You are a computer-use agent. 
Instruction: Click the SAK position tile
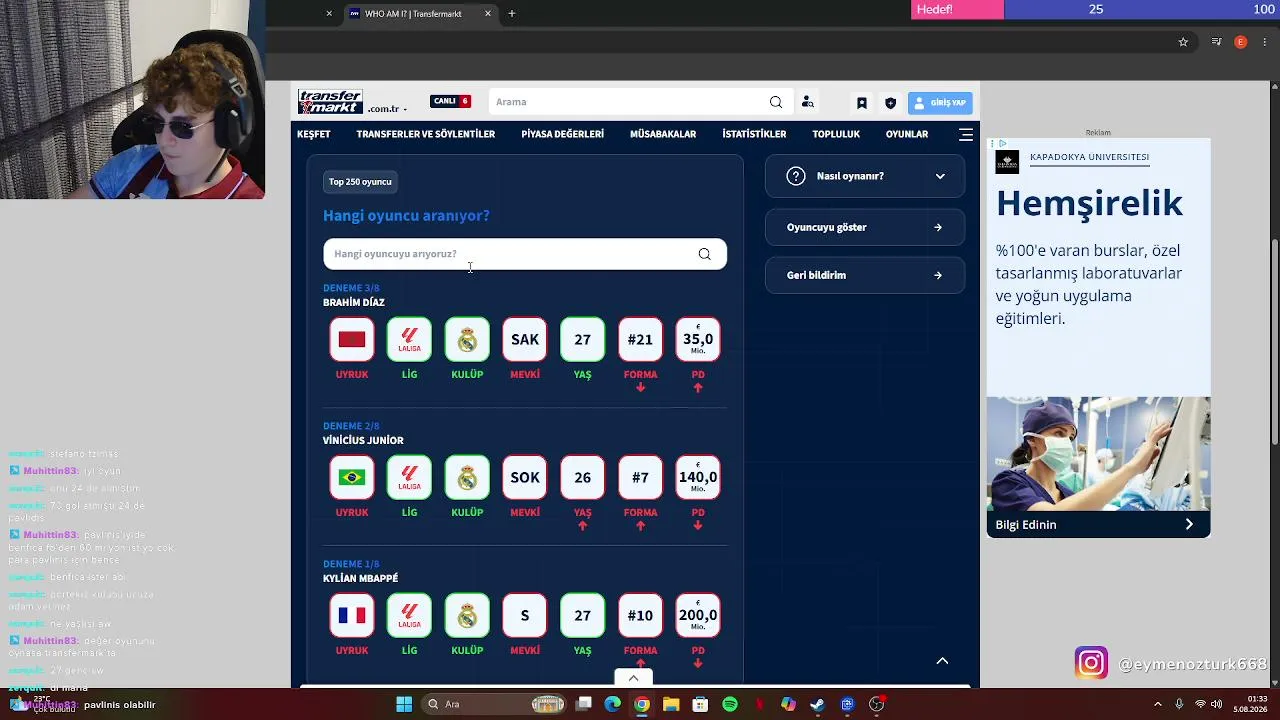pyautogui.click(x=525, y=339)
